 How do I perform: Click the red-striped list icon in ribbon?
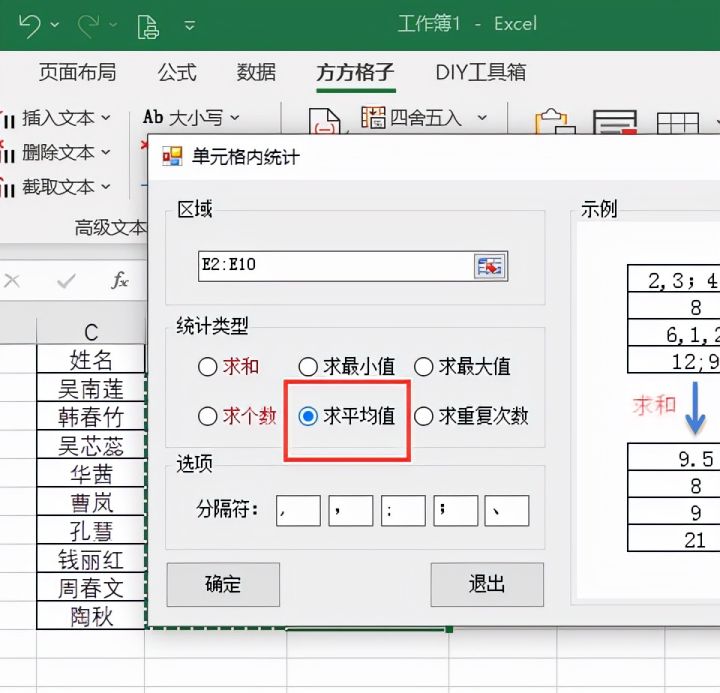tap(615, 122)
